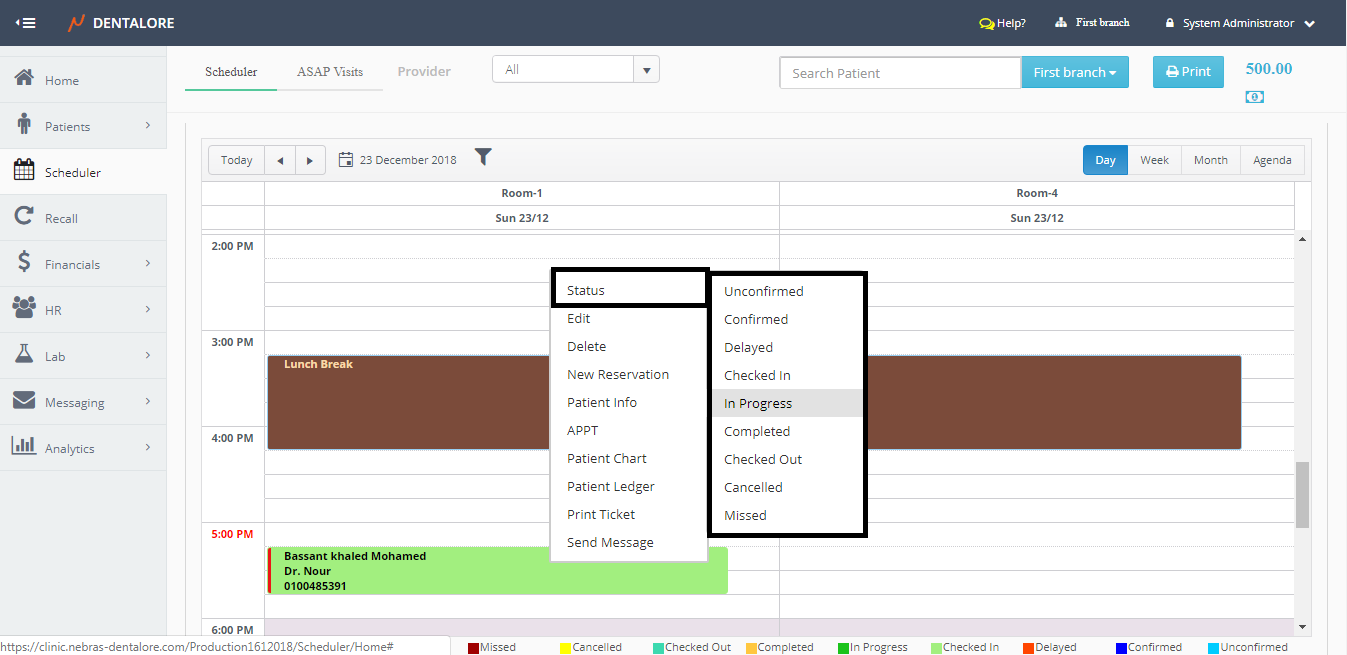Screen dimensions: 1347x655
Task: Click the Print button
Action: tap(1187, 72)
